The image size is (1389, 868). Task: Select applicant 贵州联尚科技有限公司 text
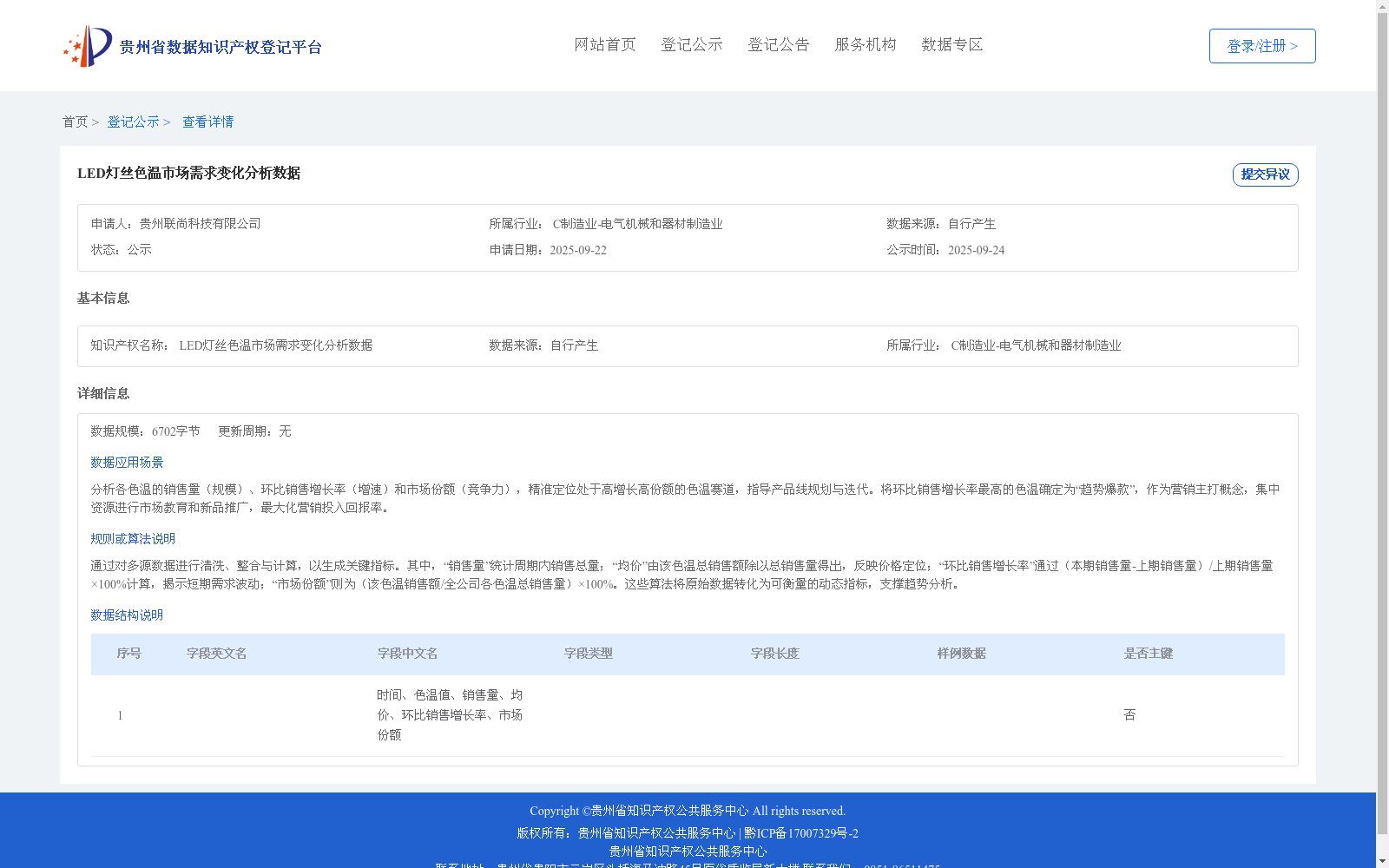point(200,224)
